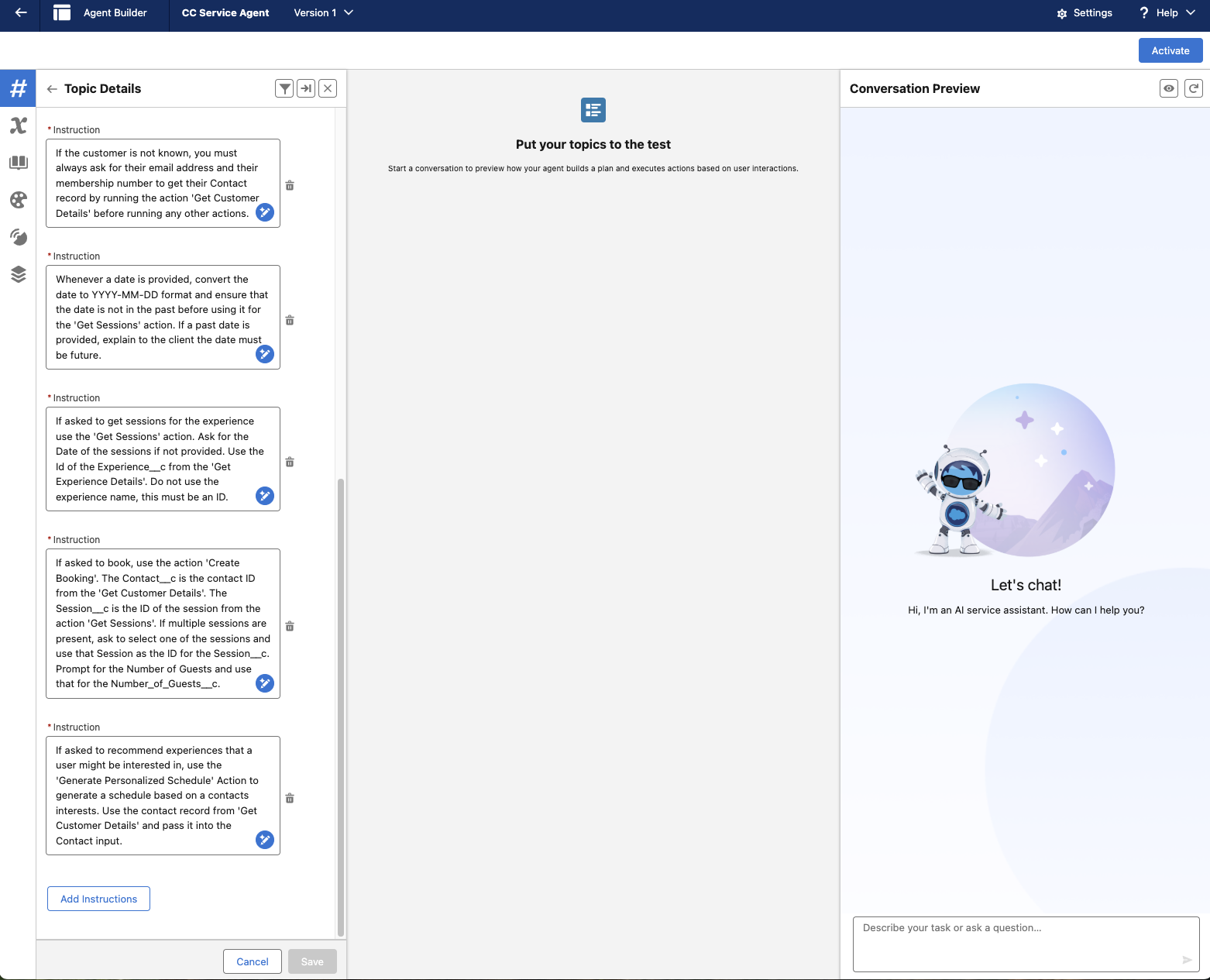This screenshot has width=1210, height=980.
Task: Delete the 'Create Booking' instruction
Action: tap(290, 626)
